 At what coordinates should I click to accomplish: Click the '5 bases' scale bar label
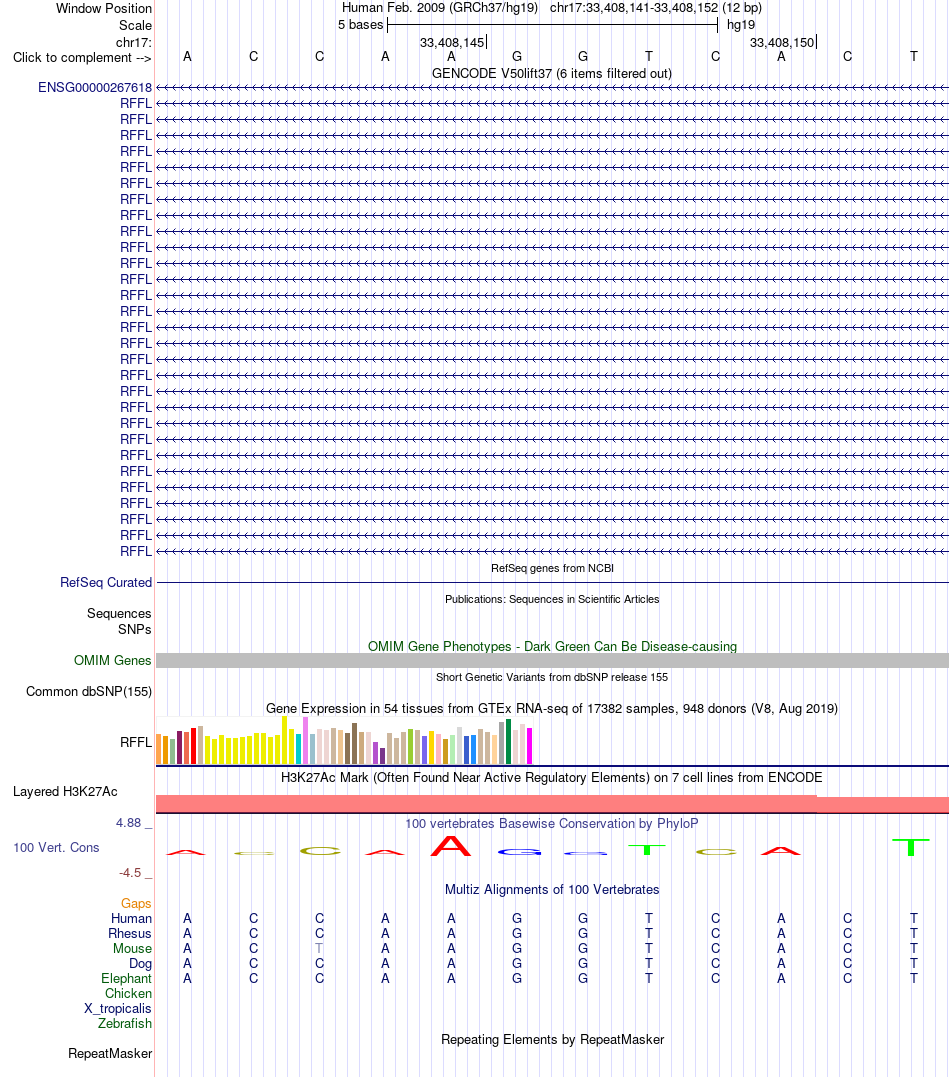(x=361, y=25)
